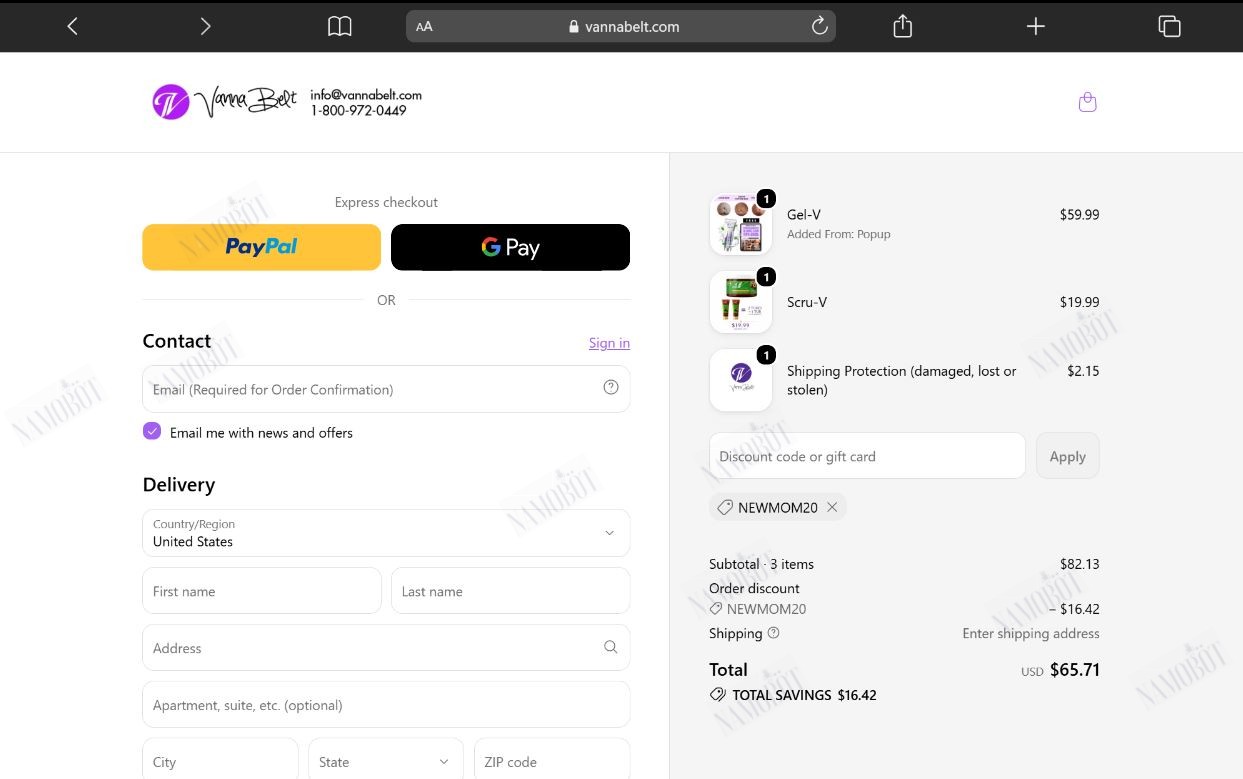Click the Sign in link
Screen dimensions: 1243x779
pyautogui.click(x=609, y=343)
